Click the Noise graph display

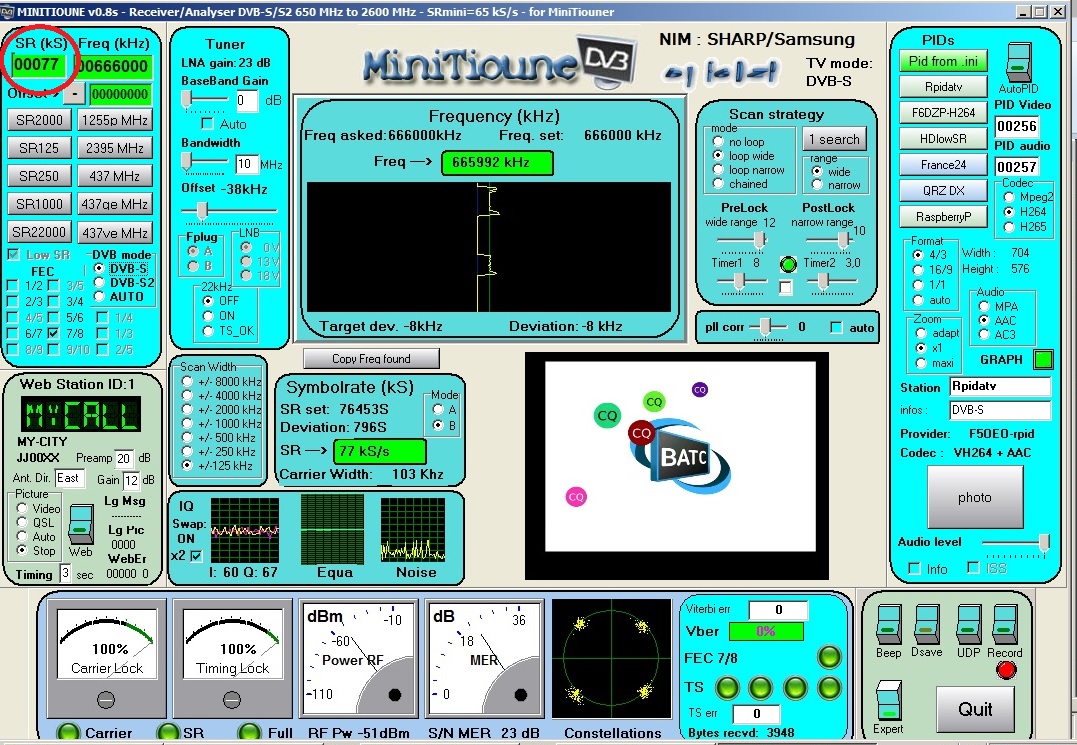(412, 529)
